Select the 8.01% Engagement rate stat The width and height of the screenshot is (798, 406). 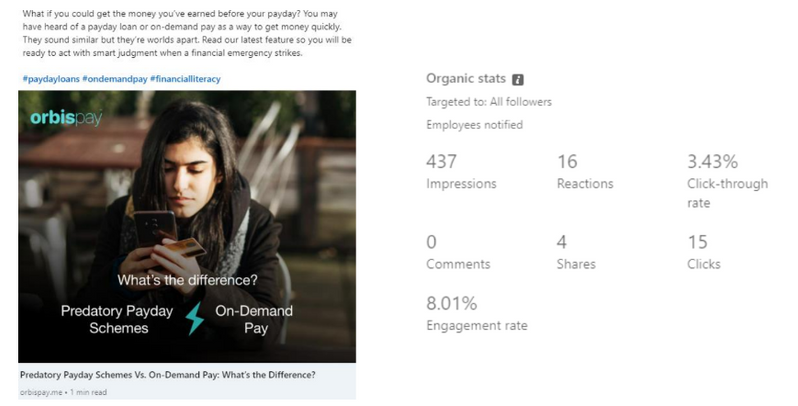point(477,314)
